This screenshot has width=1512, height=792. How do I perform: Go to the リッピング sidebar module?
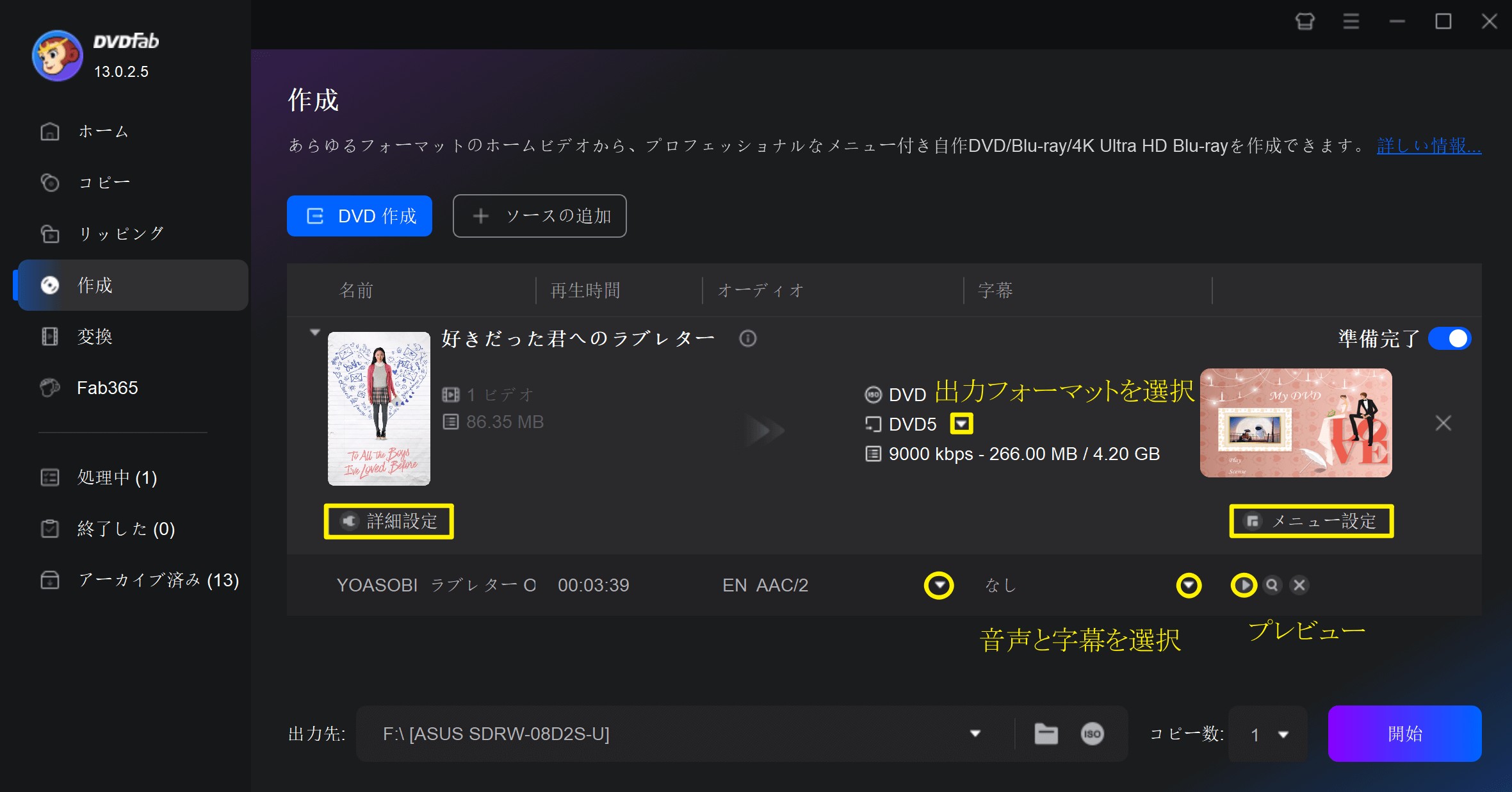coord(120,234)
